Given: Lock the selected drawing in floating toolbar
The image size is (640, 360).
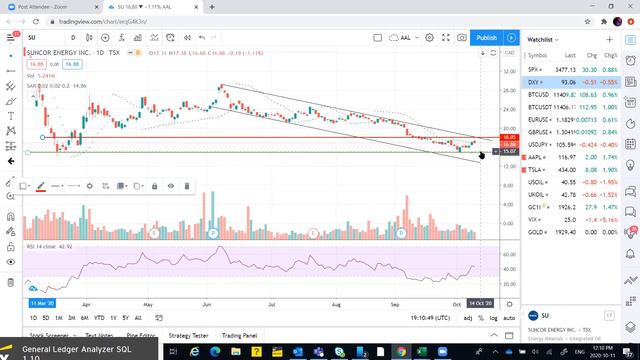Looking at the screenshot, I should 154,186.
